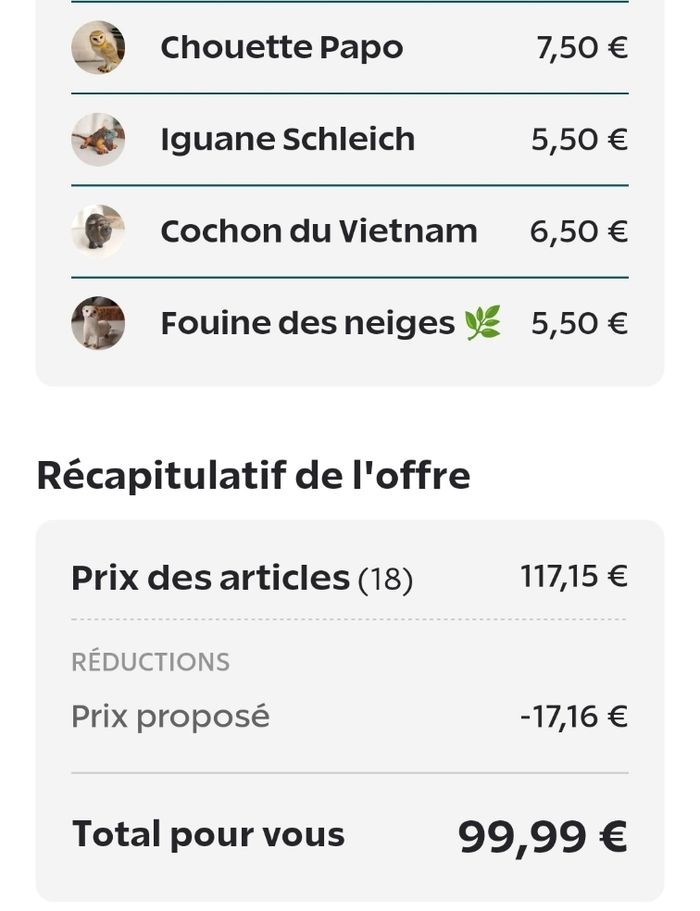Select the Prix proposé reduction row
The width and height of the screenshot is (700, 911).
(170, 716)
